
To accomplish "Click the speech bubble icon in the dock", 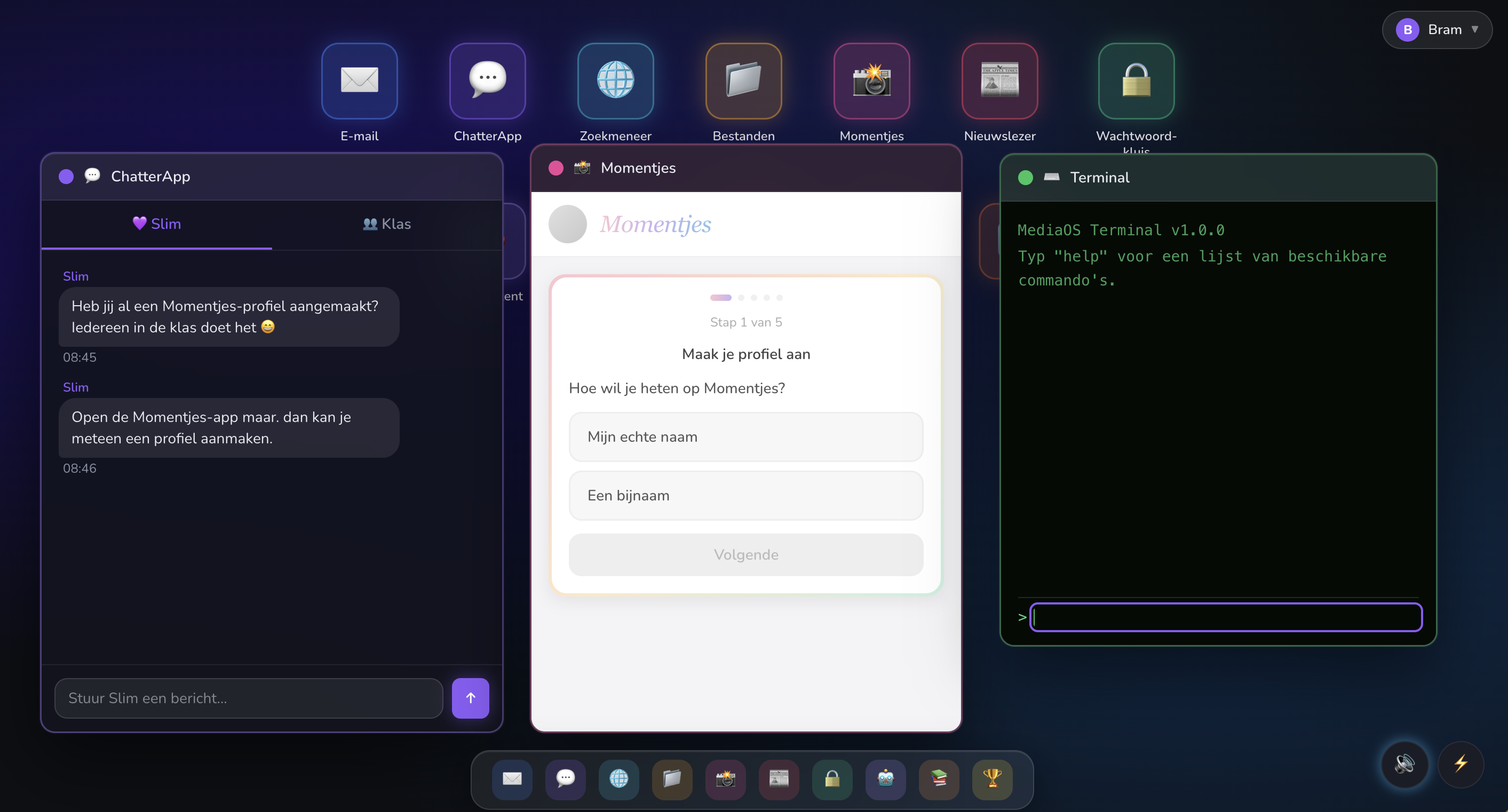I will (566, 779).
